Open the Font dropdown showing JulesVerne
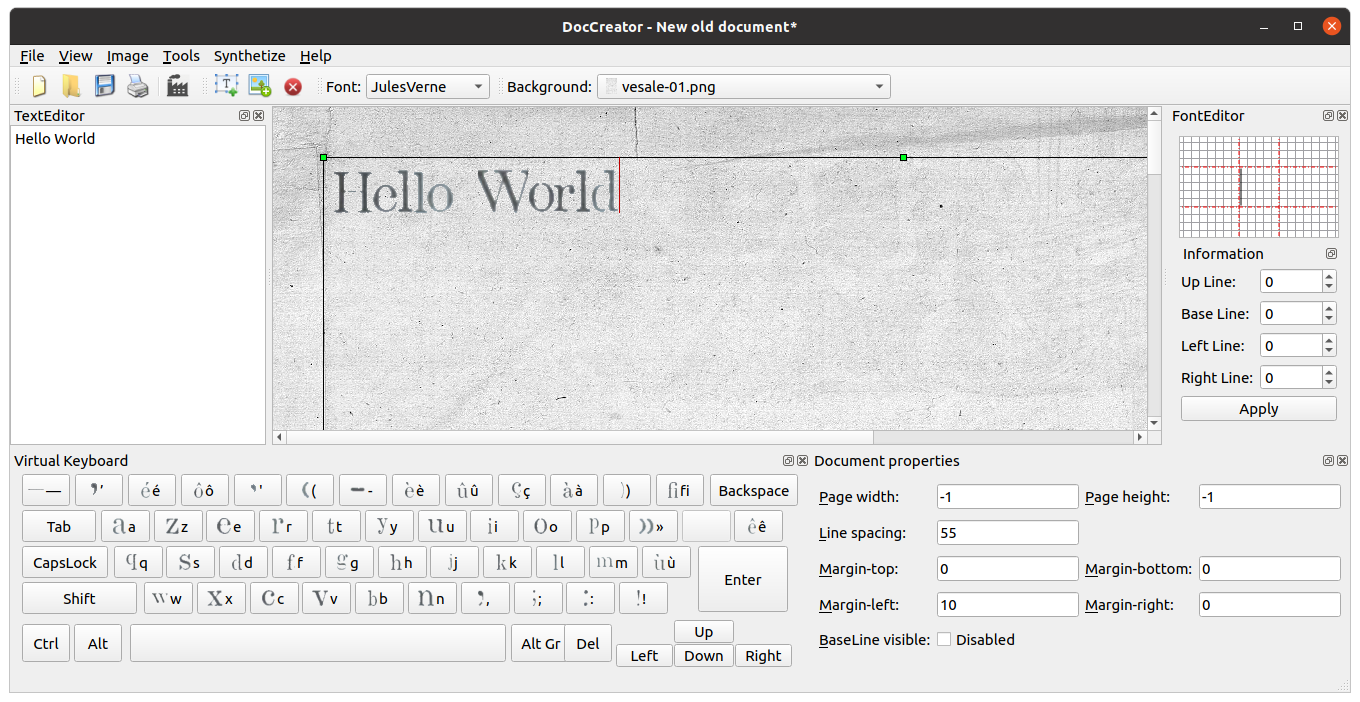The height and width of the screenshot is (702, 1360). pos(428,87)
